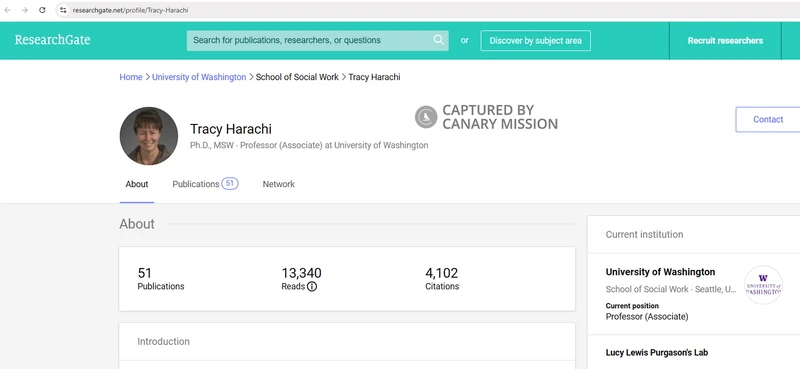Image resolution: width=800 pixels, height=369 pixels.
Task: Click the Tracy Harachi profile name heading
Action: click(231, 129)
